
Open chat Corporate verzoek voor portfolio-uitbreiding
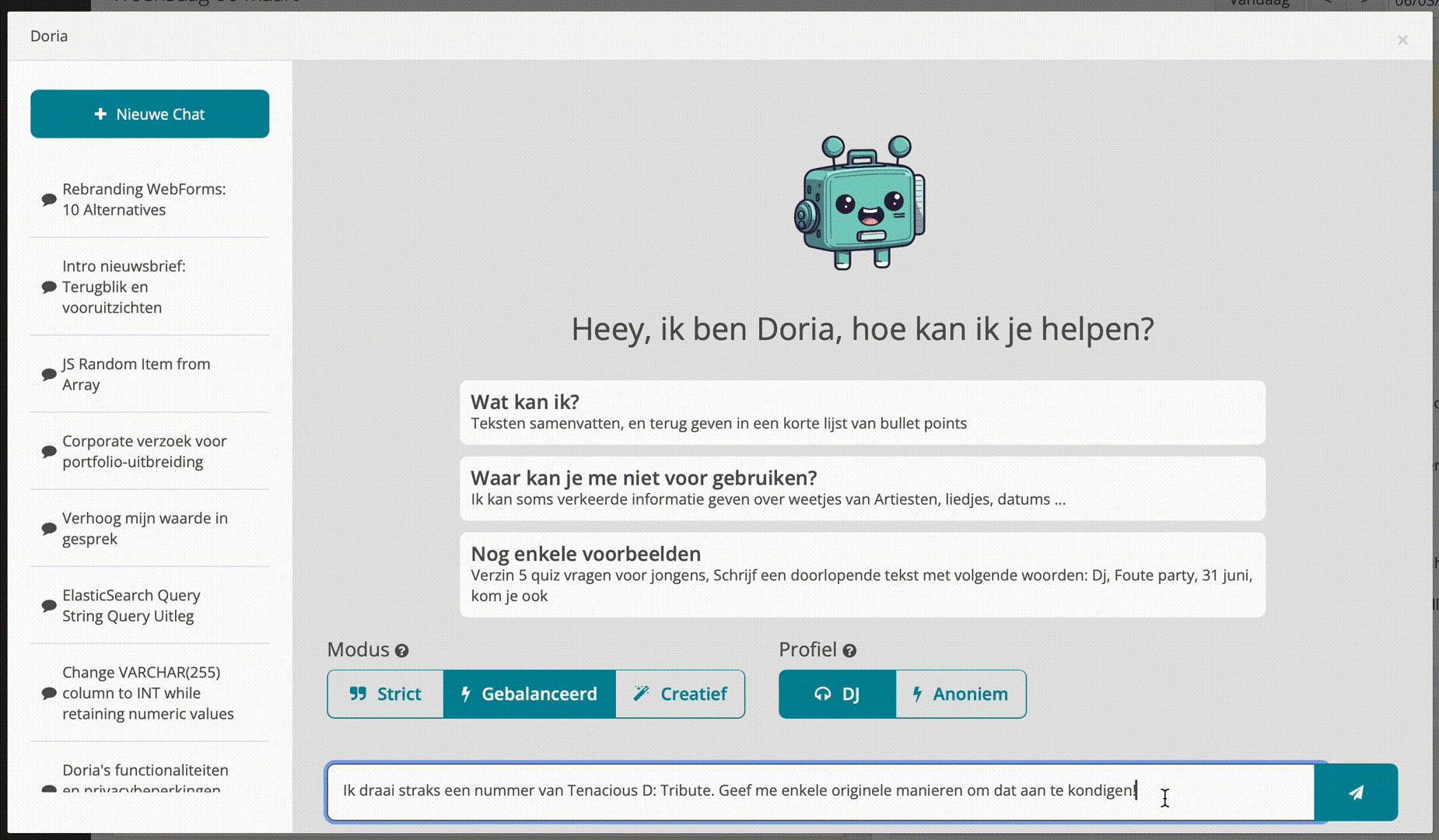point(150,451)
